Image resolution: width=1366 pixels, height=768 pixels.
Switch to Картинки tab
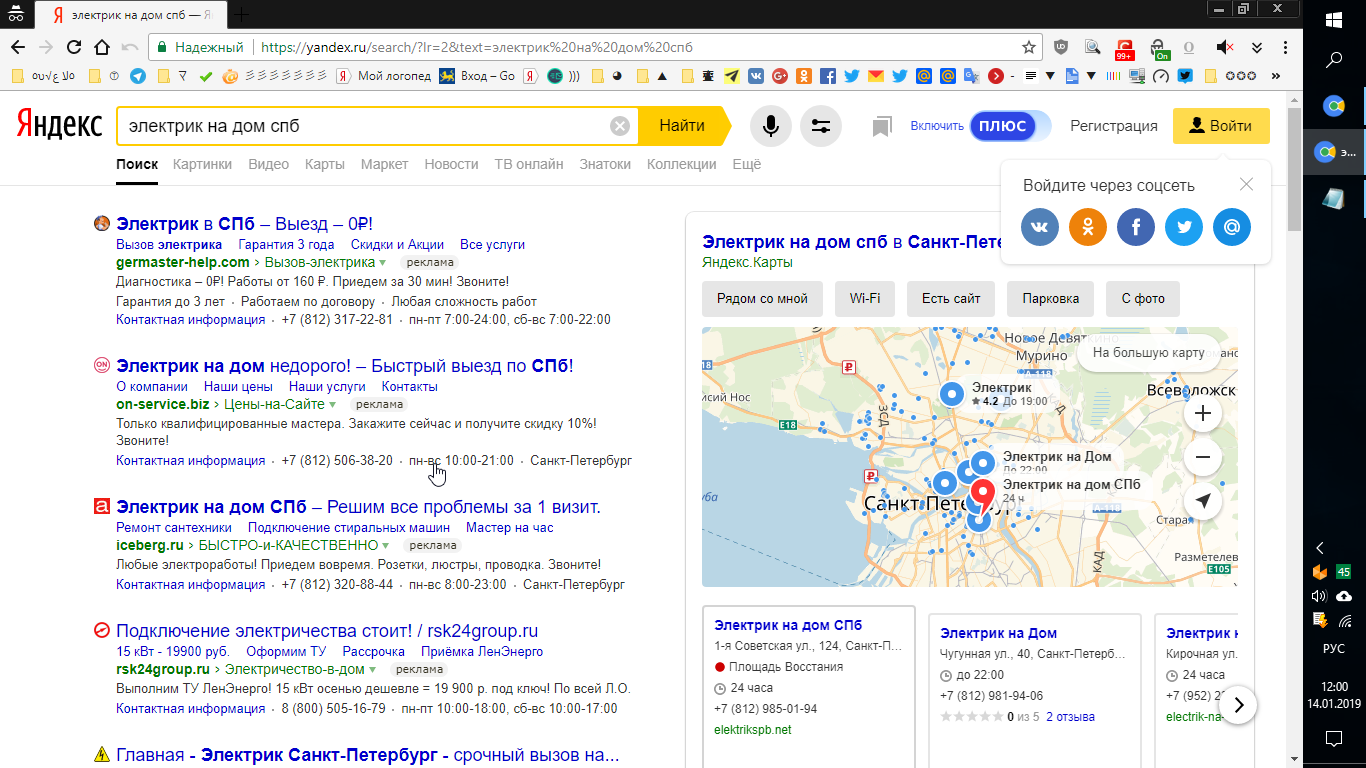(202, 164)
